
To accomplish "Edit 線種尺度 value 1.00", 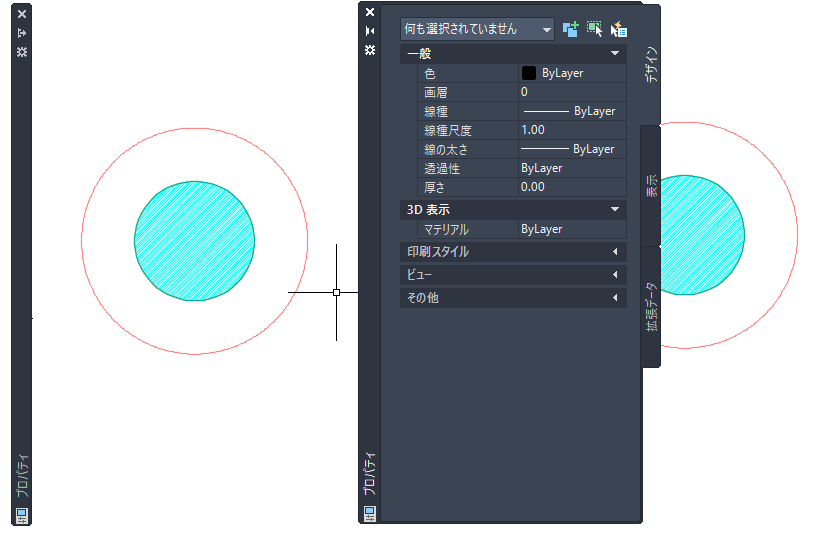I will 572,130.
